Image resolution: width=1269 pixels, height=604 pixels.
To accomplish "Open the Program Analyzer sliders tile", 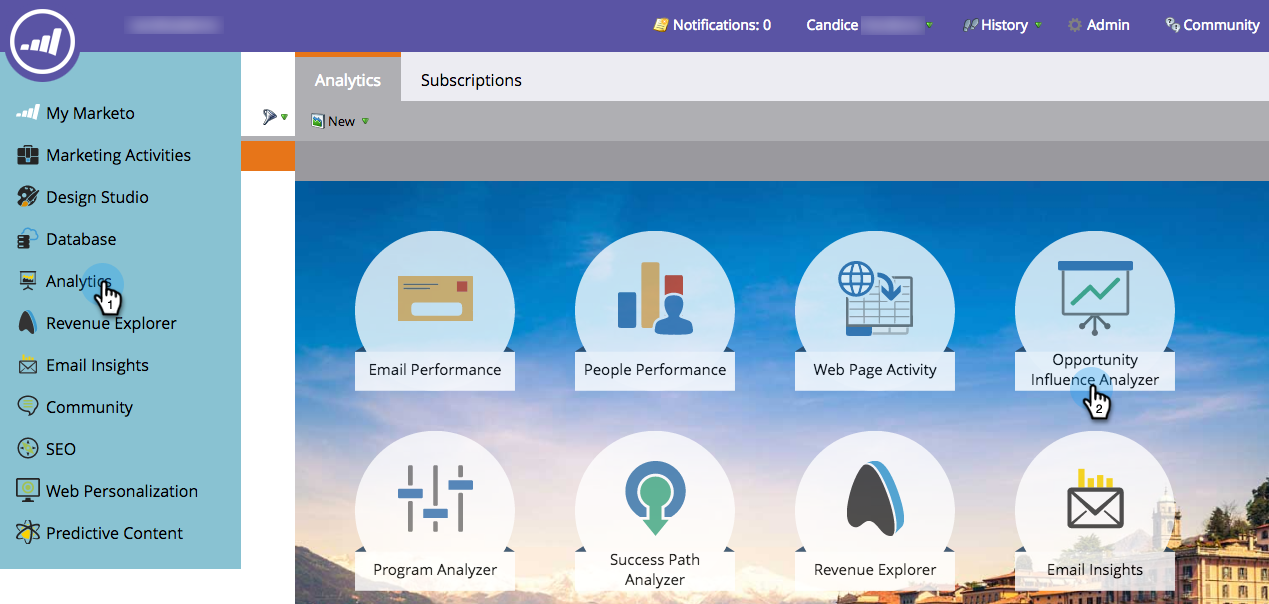I will [435, 498].
